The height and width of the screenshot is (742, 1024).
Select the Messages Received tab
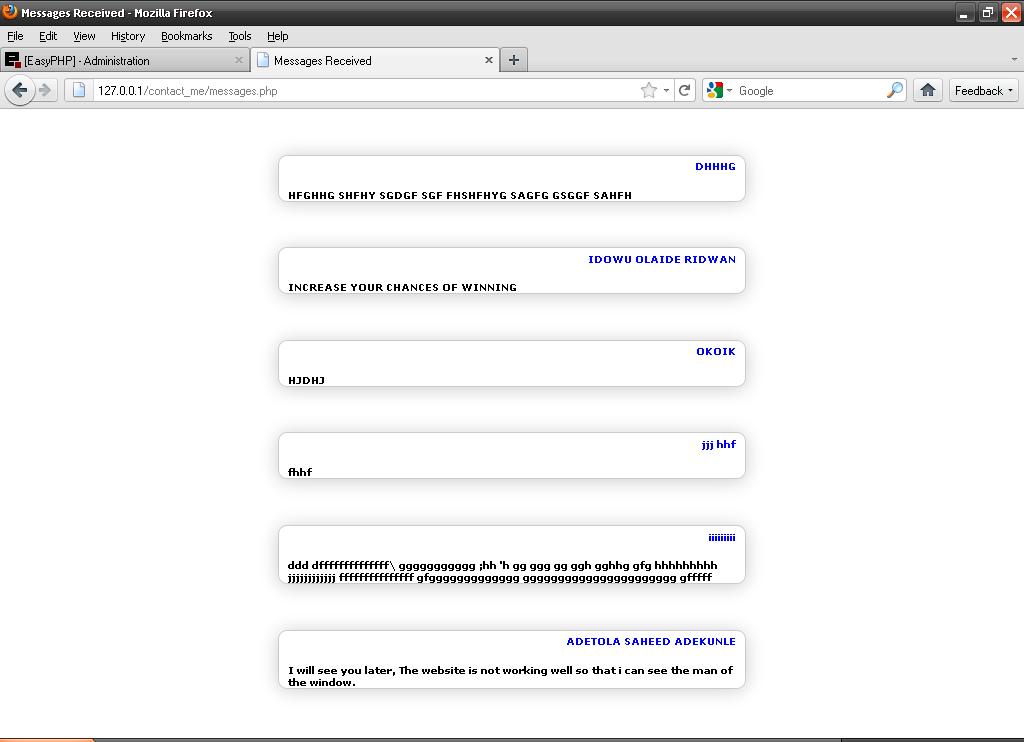click(375, 60)
